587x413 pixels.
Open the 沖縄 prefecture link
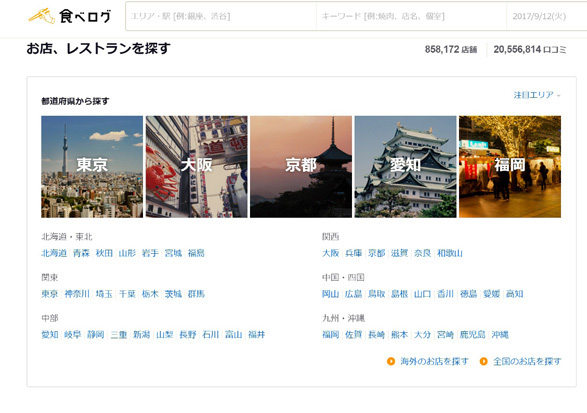(500, 334)
